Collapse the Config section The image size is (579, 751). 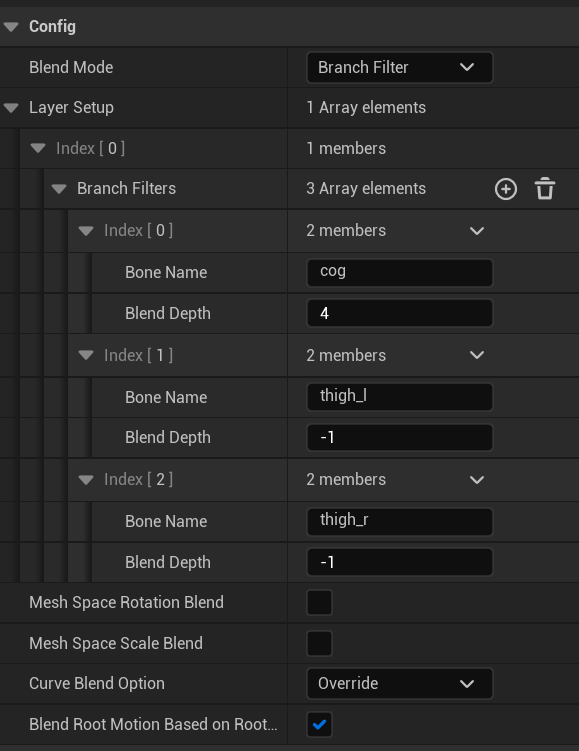tap(11, 27)
